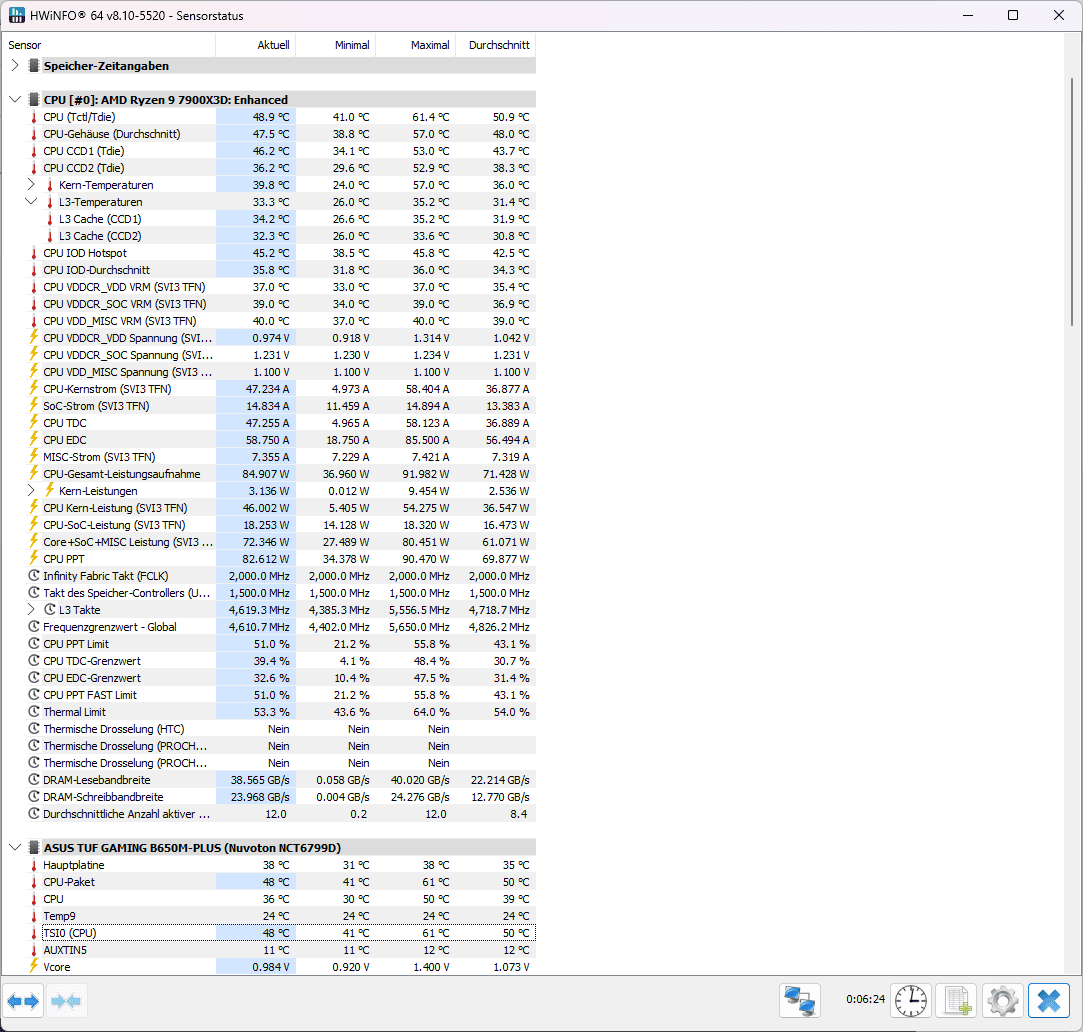The width and height of the screenshot is (1083, 1032).
Task: Click thermometer icon of Hauptplatine row
Action: [x=33, y=865]
